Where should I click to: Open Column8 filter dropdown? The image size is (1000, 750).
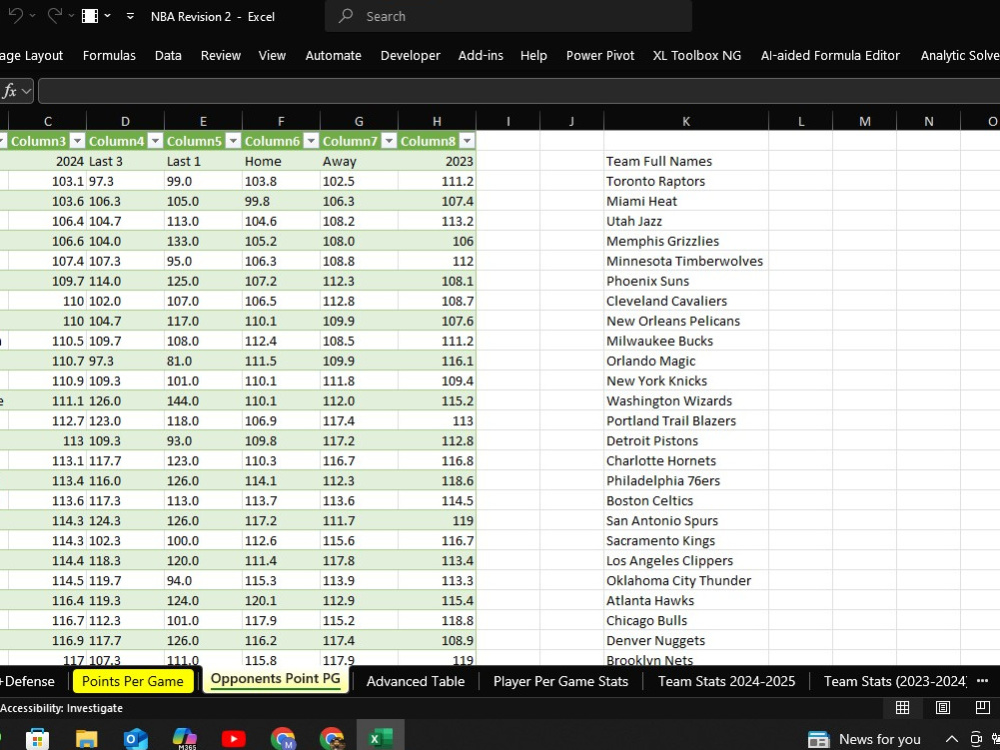(x=467, y=141)
